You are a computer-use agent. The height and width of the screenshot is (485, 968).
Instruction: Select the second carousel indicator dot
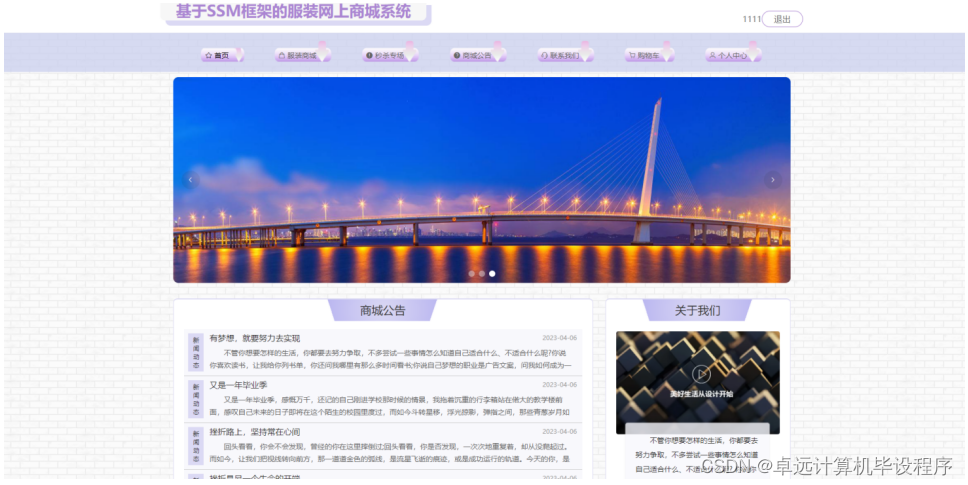482,273
